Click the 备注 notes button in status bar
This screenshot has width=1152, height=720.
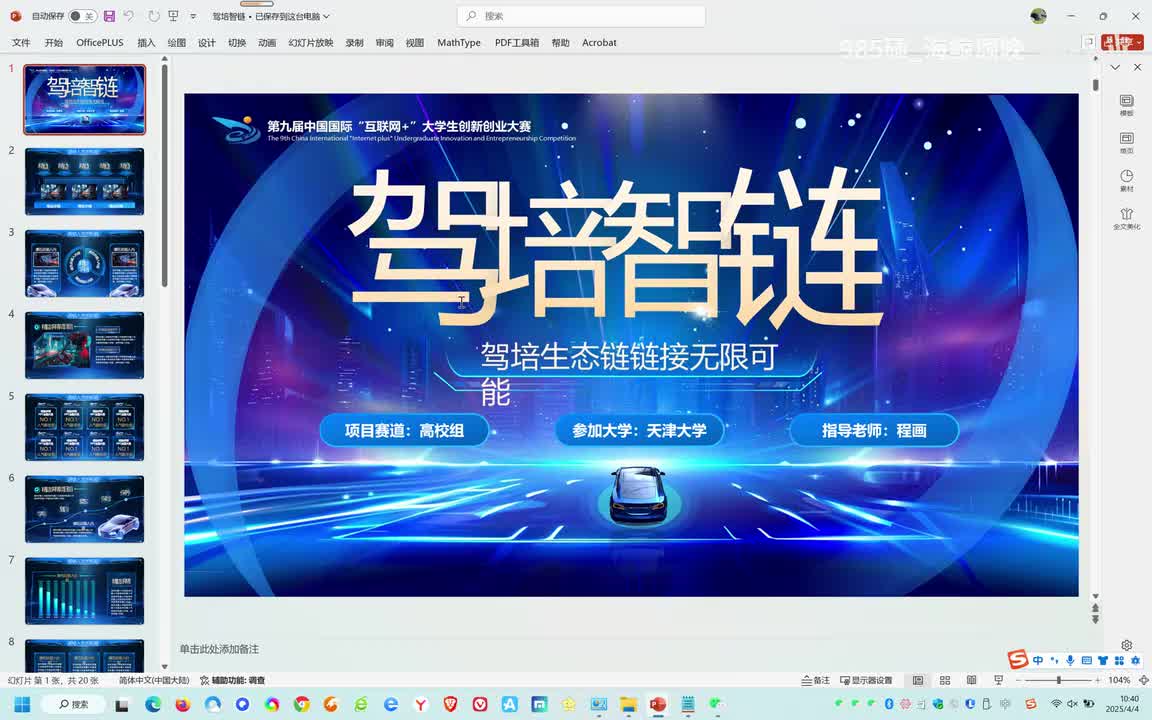[x=816, y=680]
